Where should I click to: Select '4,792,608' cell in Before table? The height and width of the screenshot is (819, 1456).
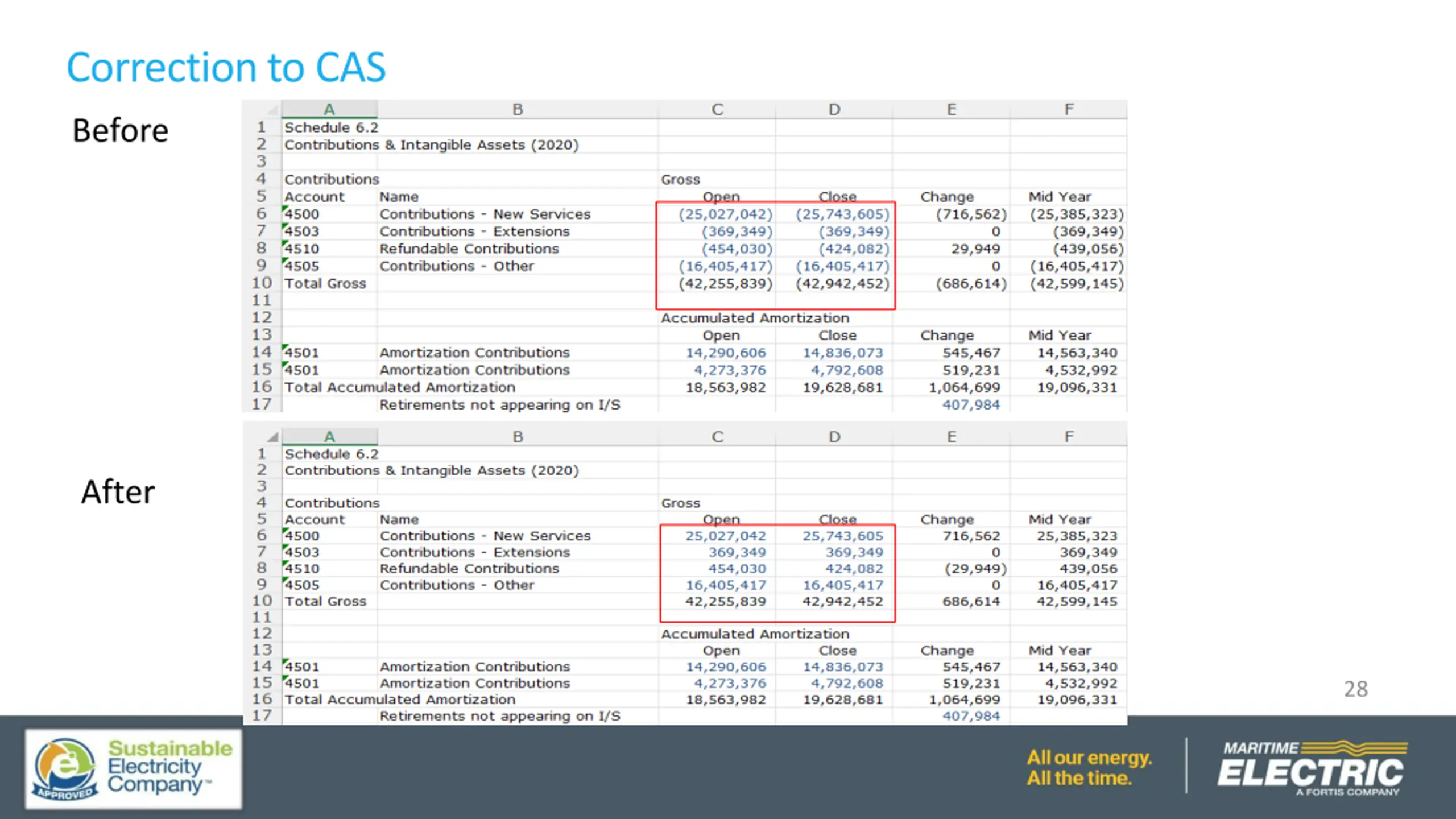coord(847,371)
